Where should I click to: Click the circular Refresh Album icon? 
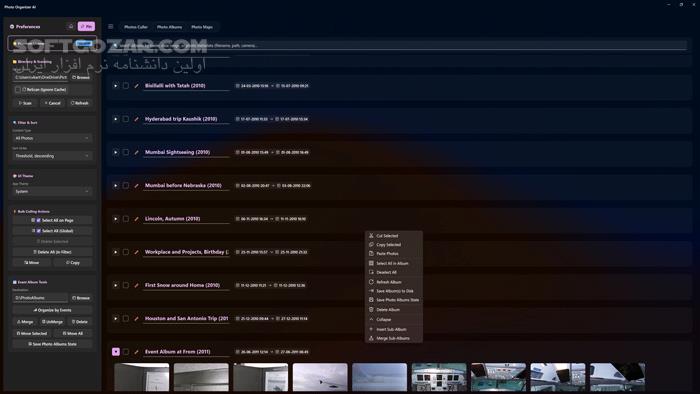click(371, 282)
